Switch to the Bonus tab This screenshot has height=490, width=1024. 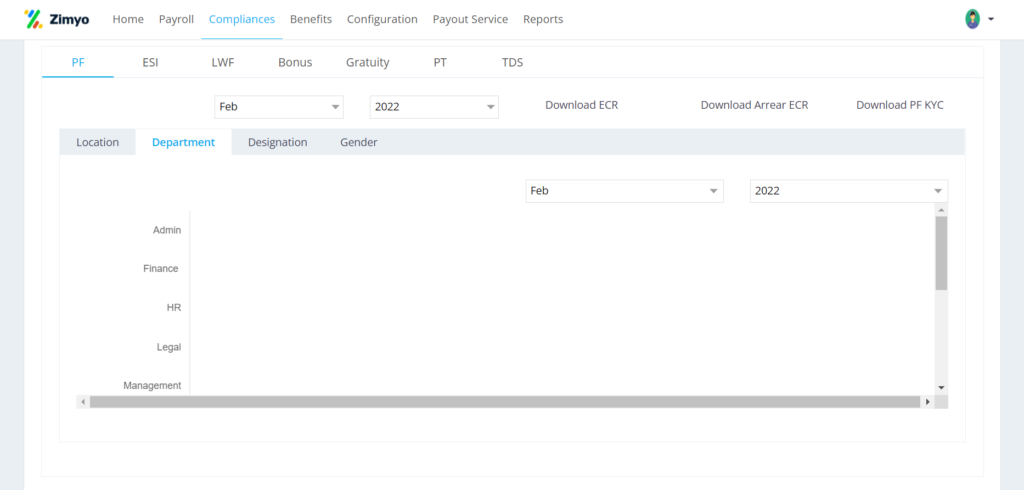point(295,63)
